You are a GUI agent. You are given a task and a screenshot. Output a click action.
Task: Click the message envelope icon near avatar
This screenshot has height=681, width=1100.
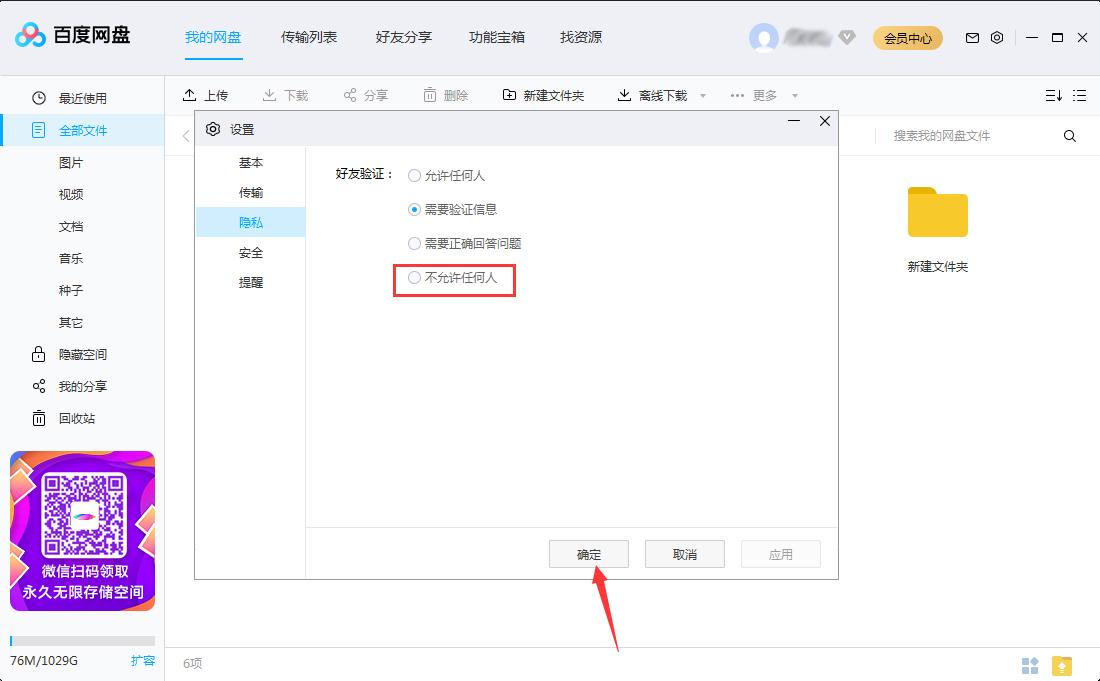click(x=971, y=36)
